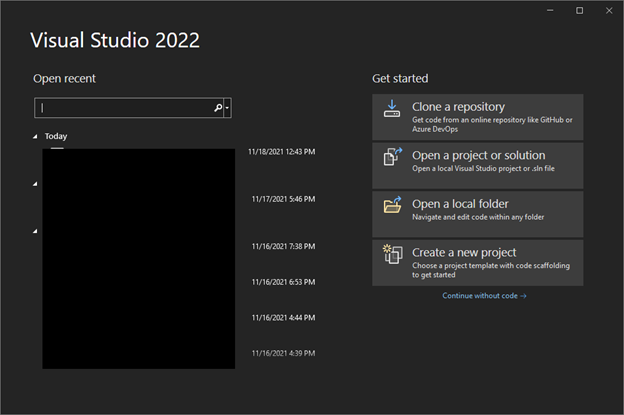Collapse the Today group

(35, 136)
